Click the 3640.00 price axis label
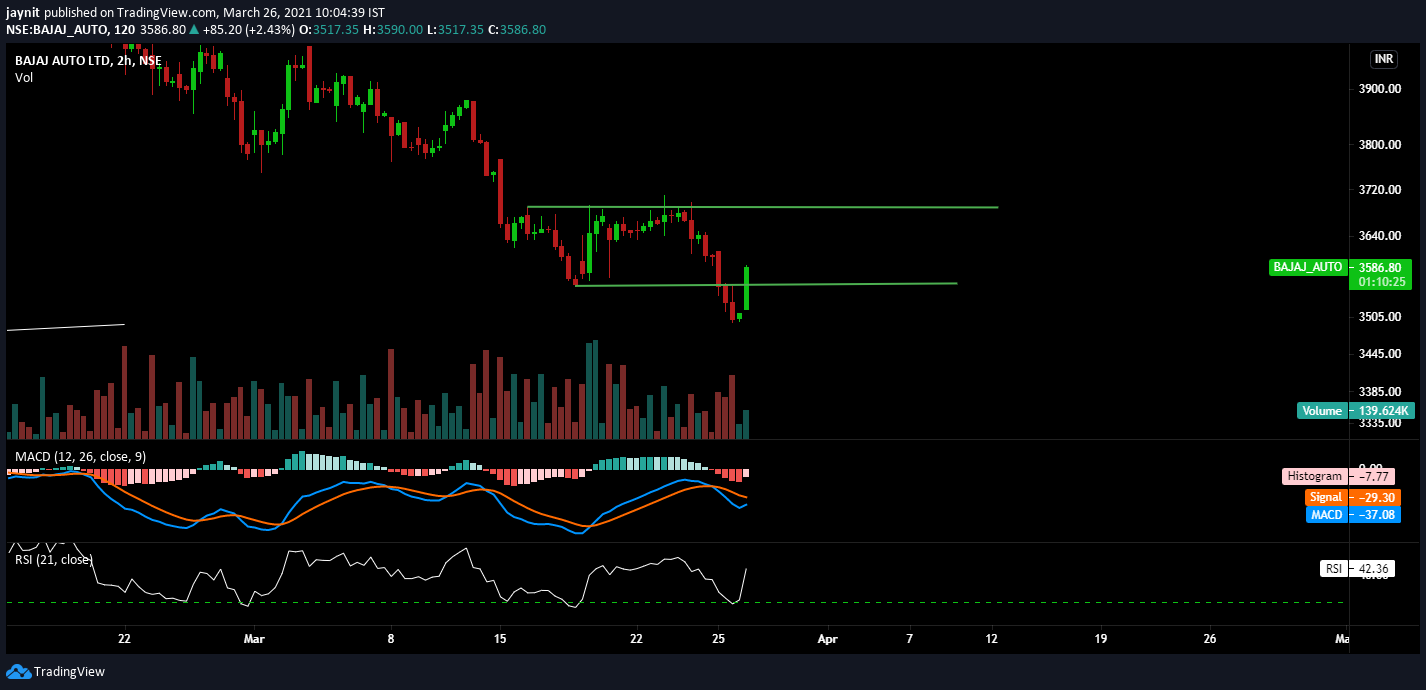Screen dimensions: 1426x690 [x=1381, y=236]
